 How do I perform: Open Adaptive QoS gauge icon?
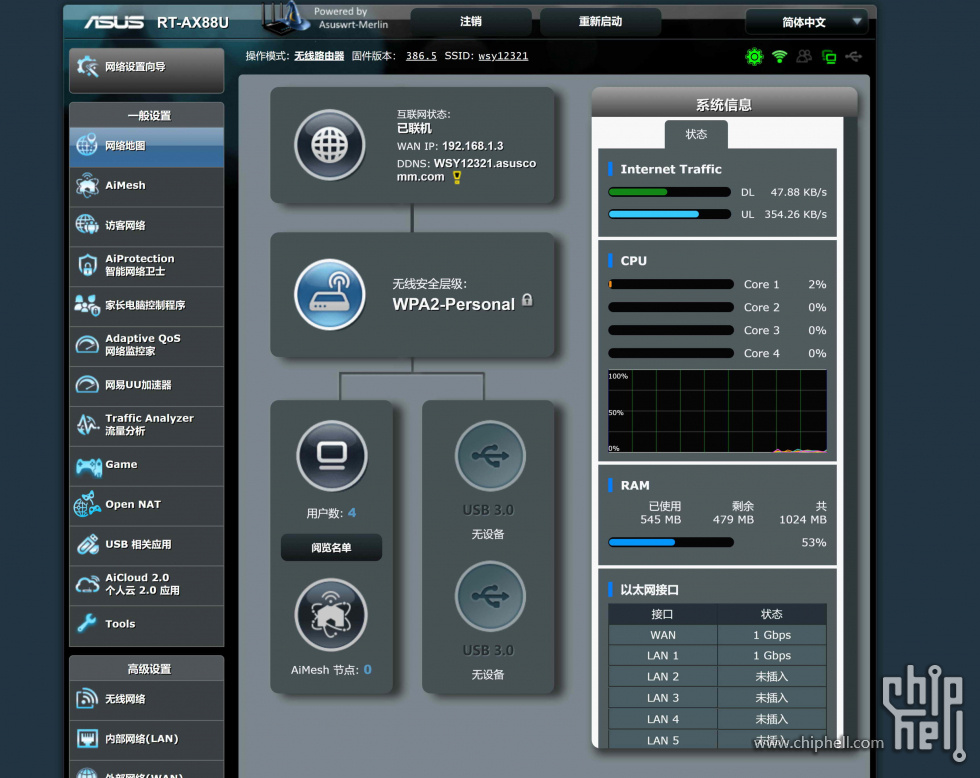(x=87, y=345)
